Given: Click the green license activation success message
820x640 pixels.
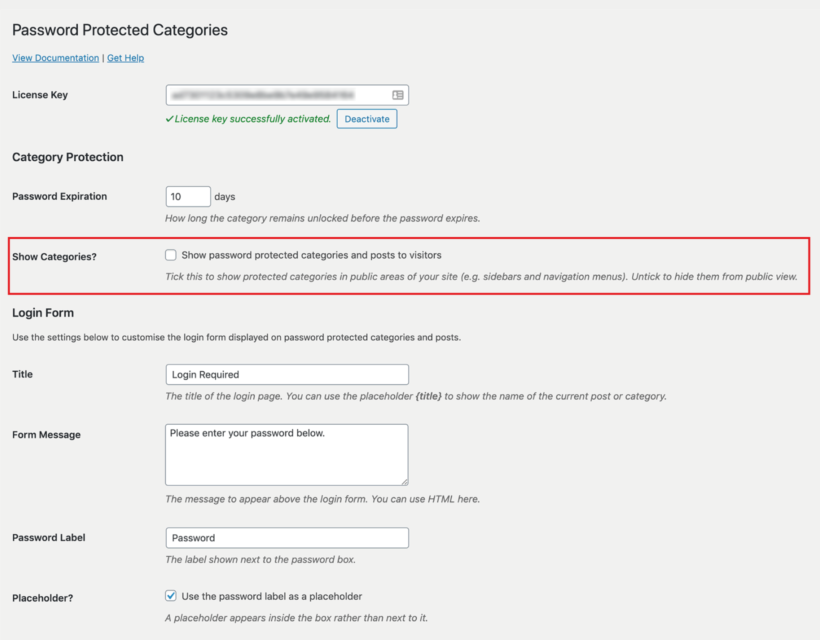Looking at the screenshot, I should point(252,118).
